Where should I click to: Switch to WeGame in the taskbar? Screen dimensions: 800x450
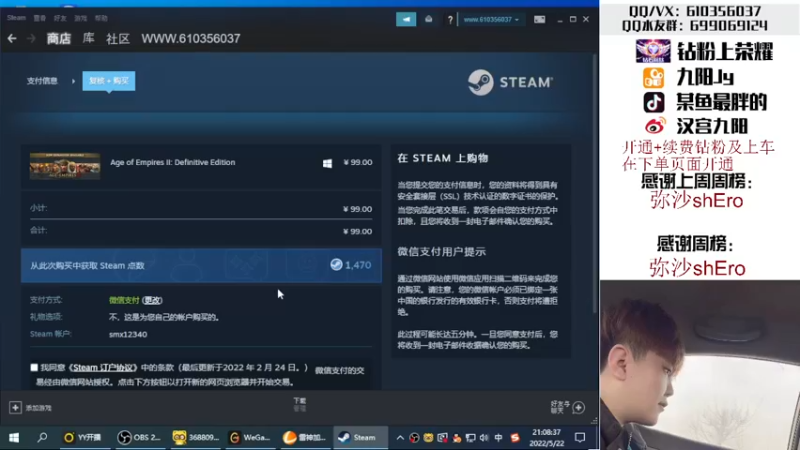point(250,437)
